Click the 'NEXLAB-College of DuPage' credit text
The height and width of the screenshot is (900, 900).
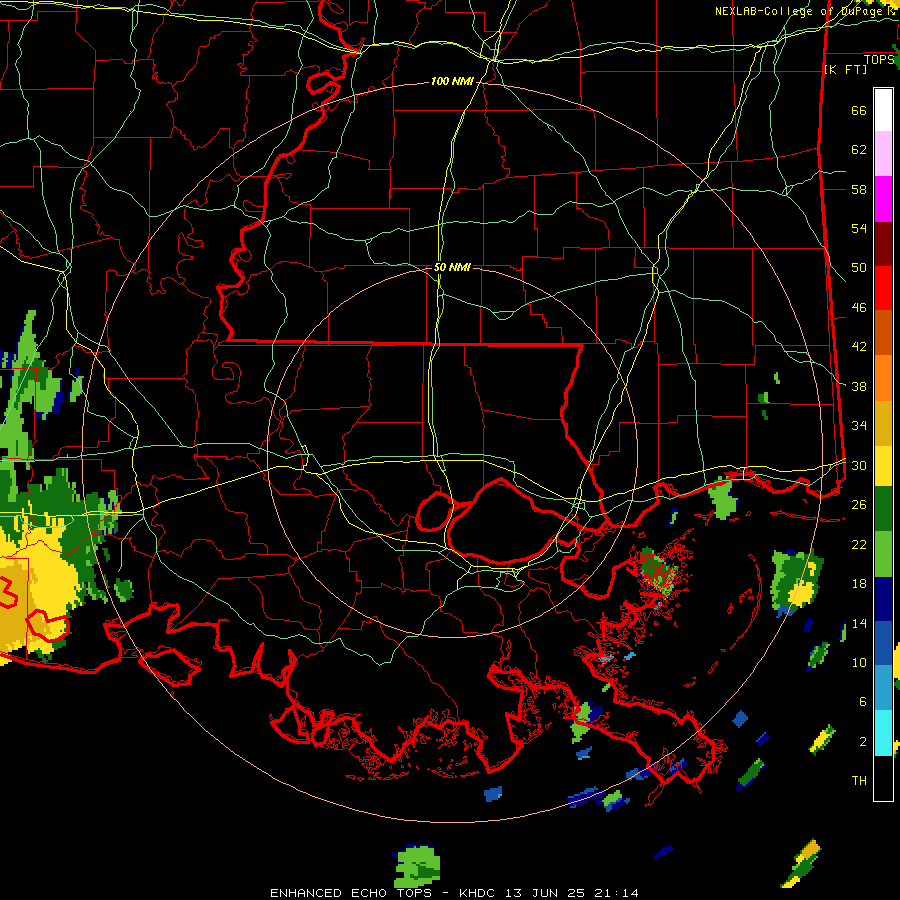pyautogui.click(x=799, y=11)
